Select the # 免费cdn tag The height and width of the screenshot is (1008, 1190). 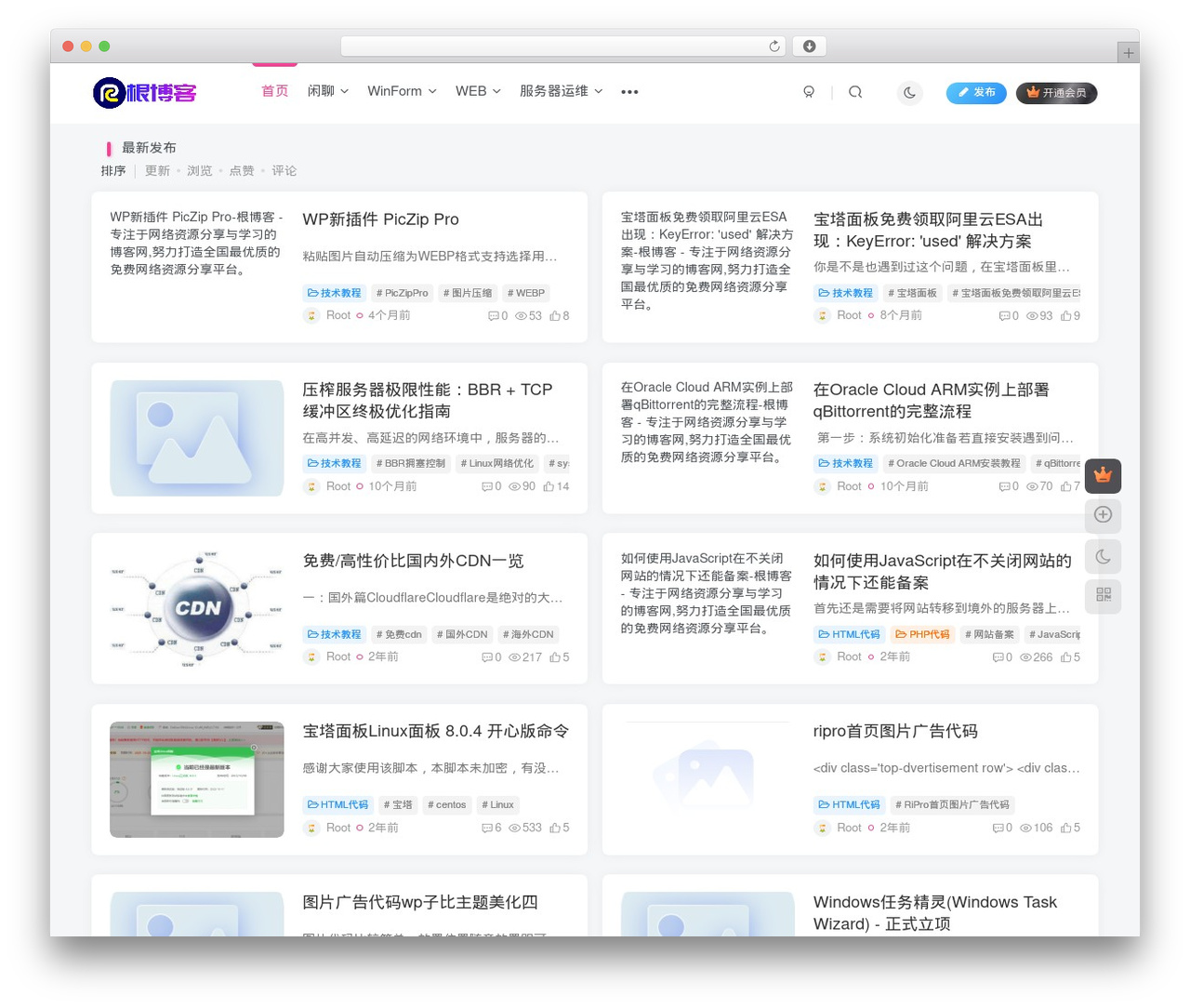click(399, 634)
